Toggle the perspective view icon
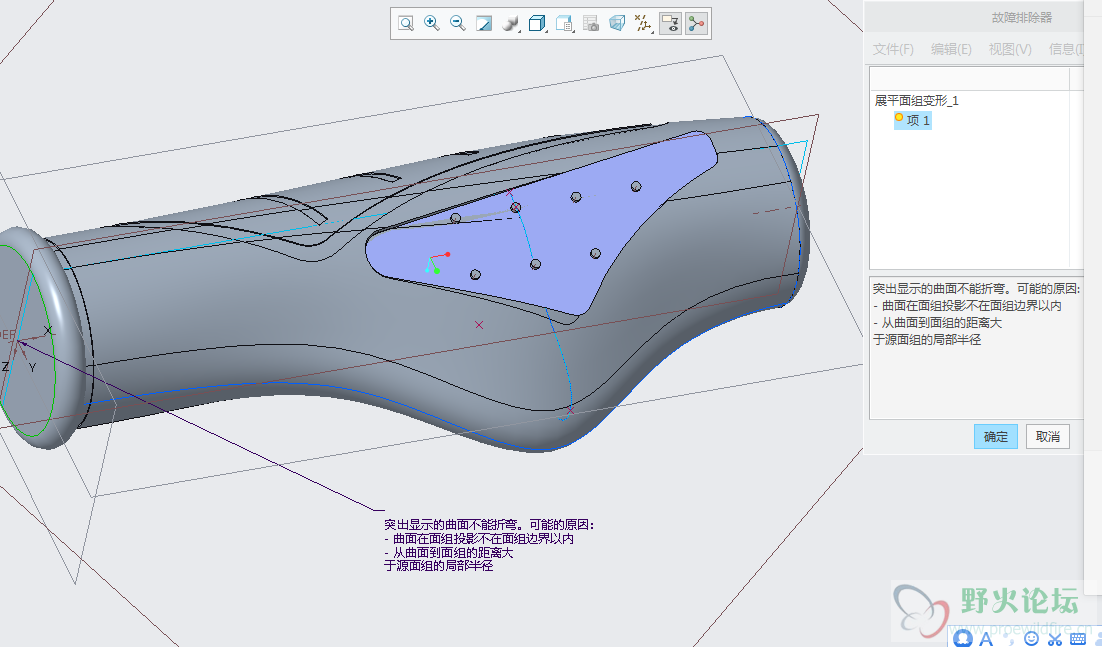 [x=617, y=24]
